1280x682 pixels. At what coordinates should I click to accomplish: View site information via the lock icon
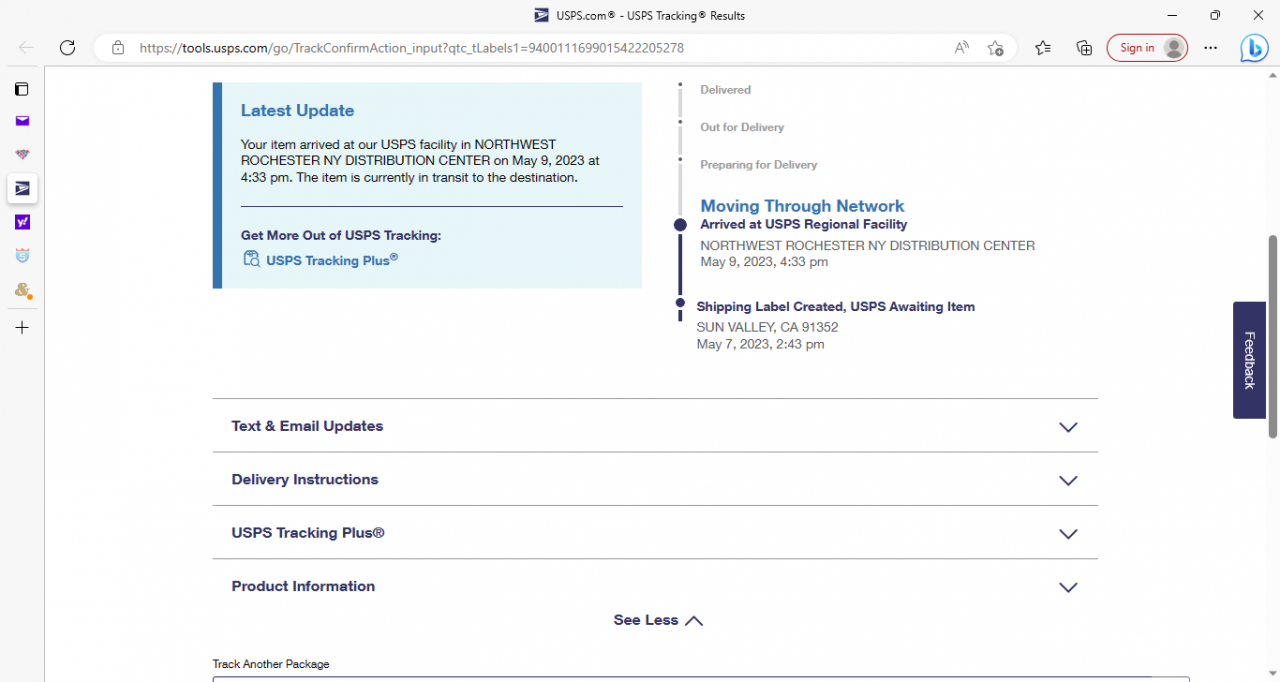(x=118, y=47)
